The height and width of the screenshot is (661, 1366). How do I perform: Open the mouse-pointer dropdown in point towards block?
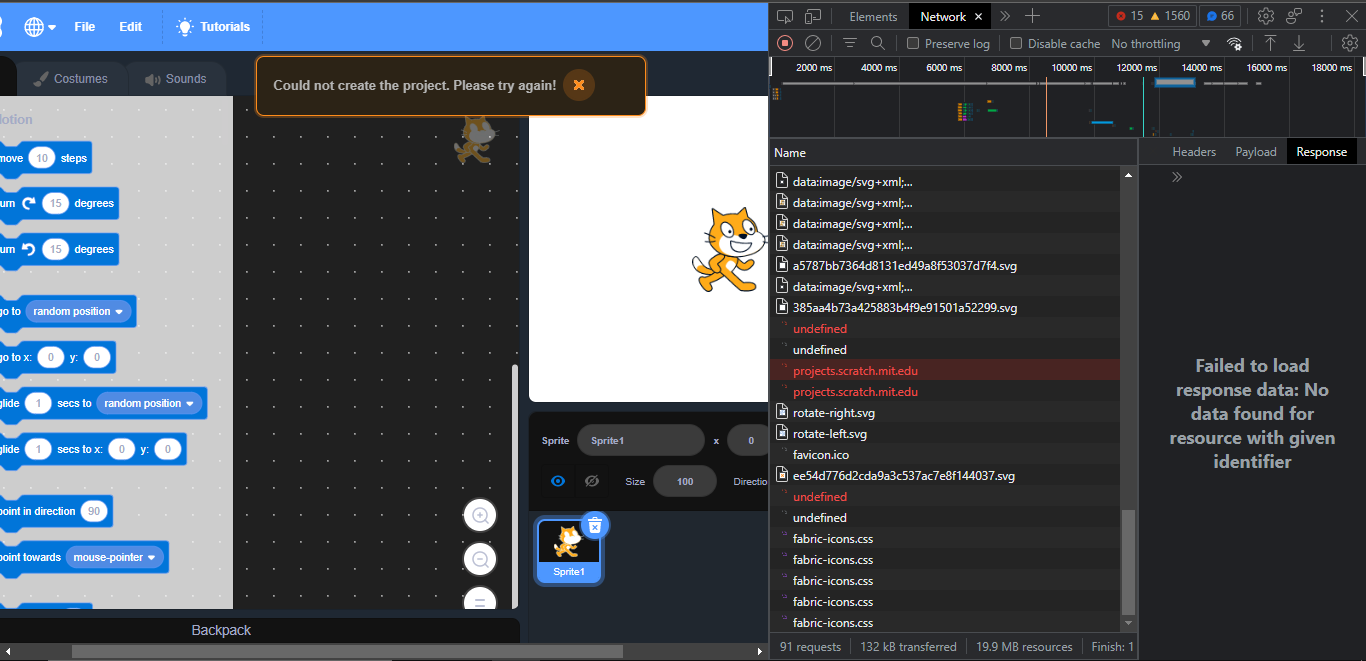pyautogui.click(x=113, y=557)
